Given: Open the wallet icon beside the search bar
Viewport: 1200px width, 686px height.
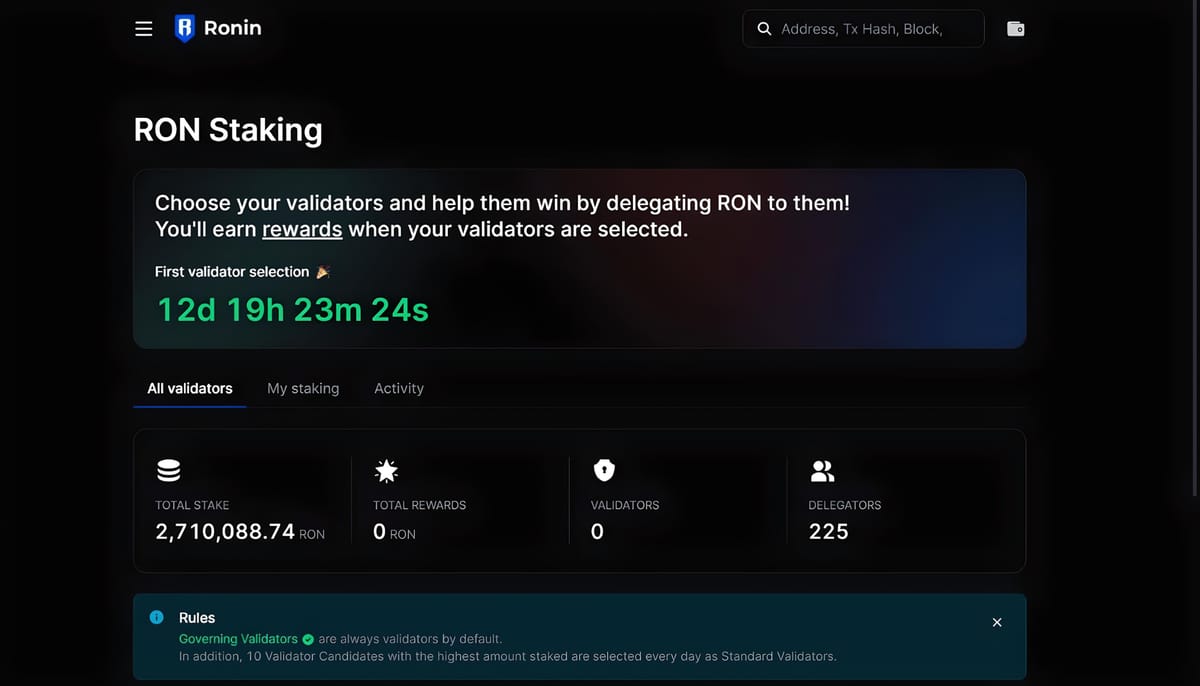Looking at the screenshot, I should click(x=1015, y=28).
